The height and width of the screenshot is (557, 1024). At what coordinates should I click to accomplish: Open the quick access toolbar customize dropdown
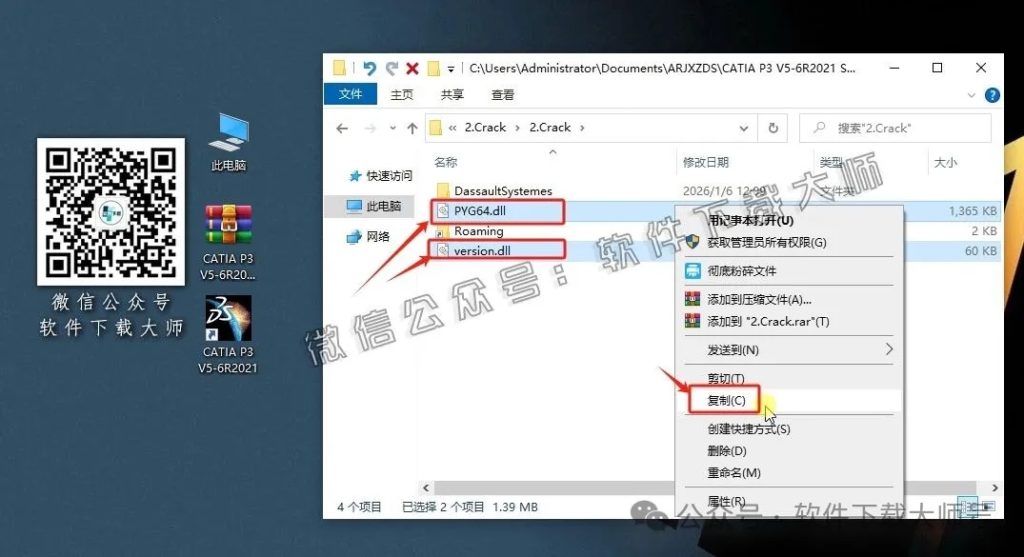point(451,69)
